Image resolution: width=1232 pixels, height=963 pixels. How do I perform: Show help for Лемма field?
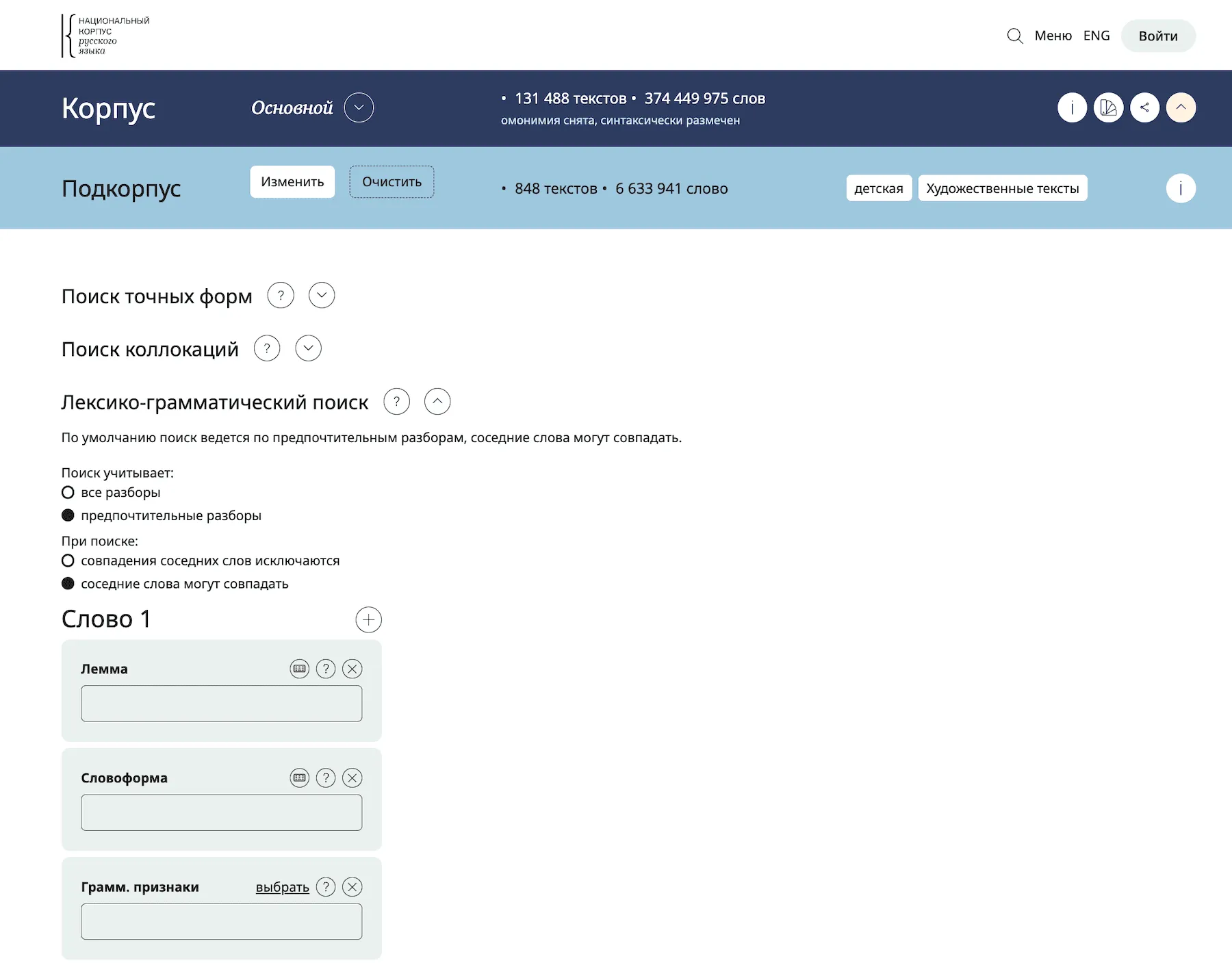pos(326,669)
